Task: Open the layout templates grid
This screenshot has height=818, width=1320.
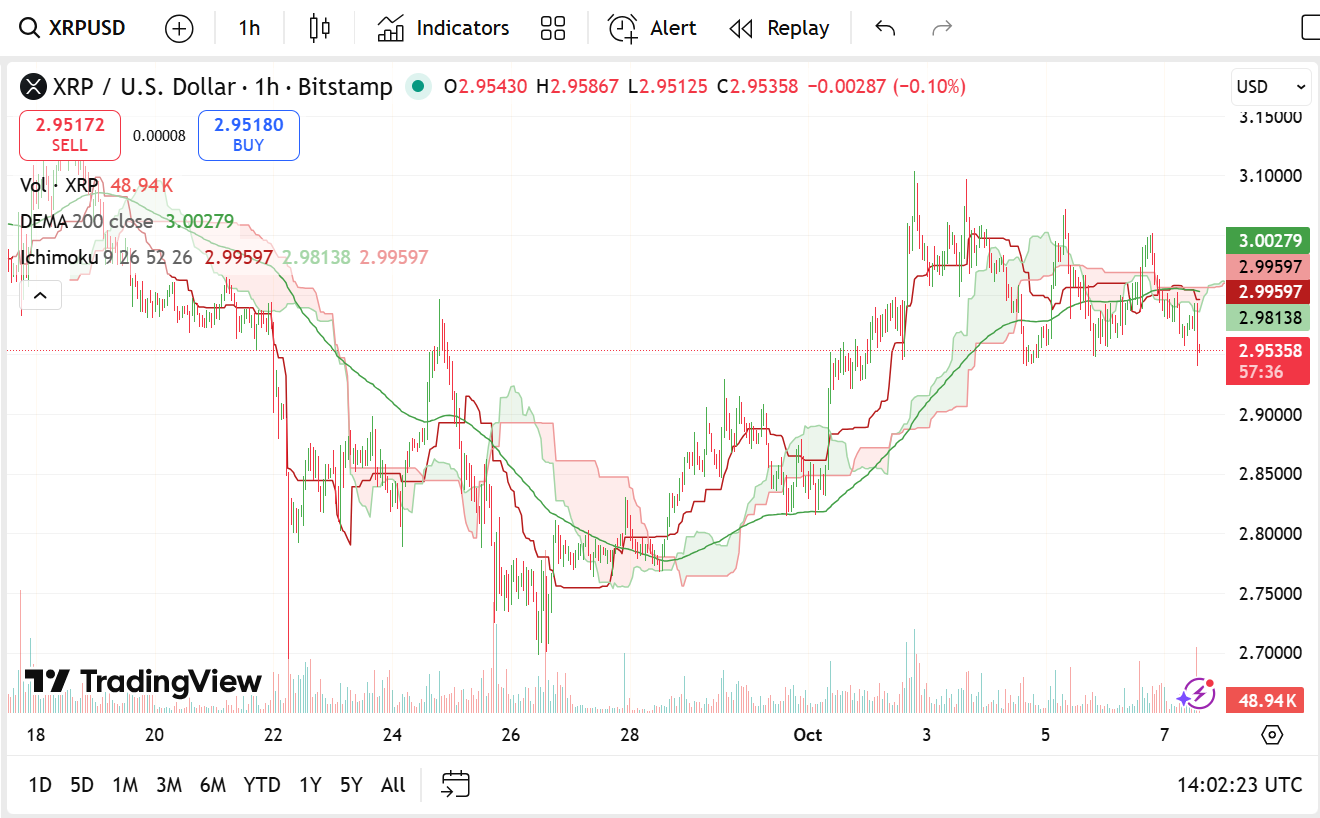Action: (553, 28)
